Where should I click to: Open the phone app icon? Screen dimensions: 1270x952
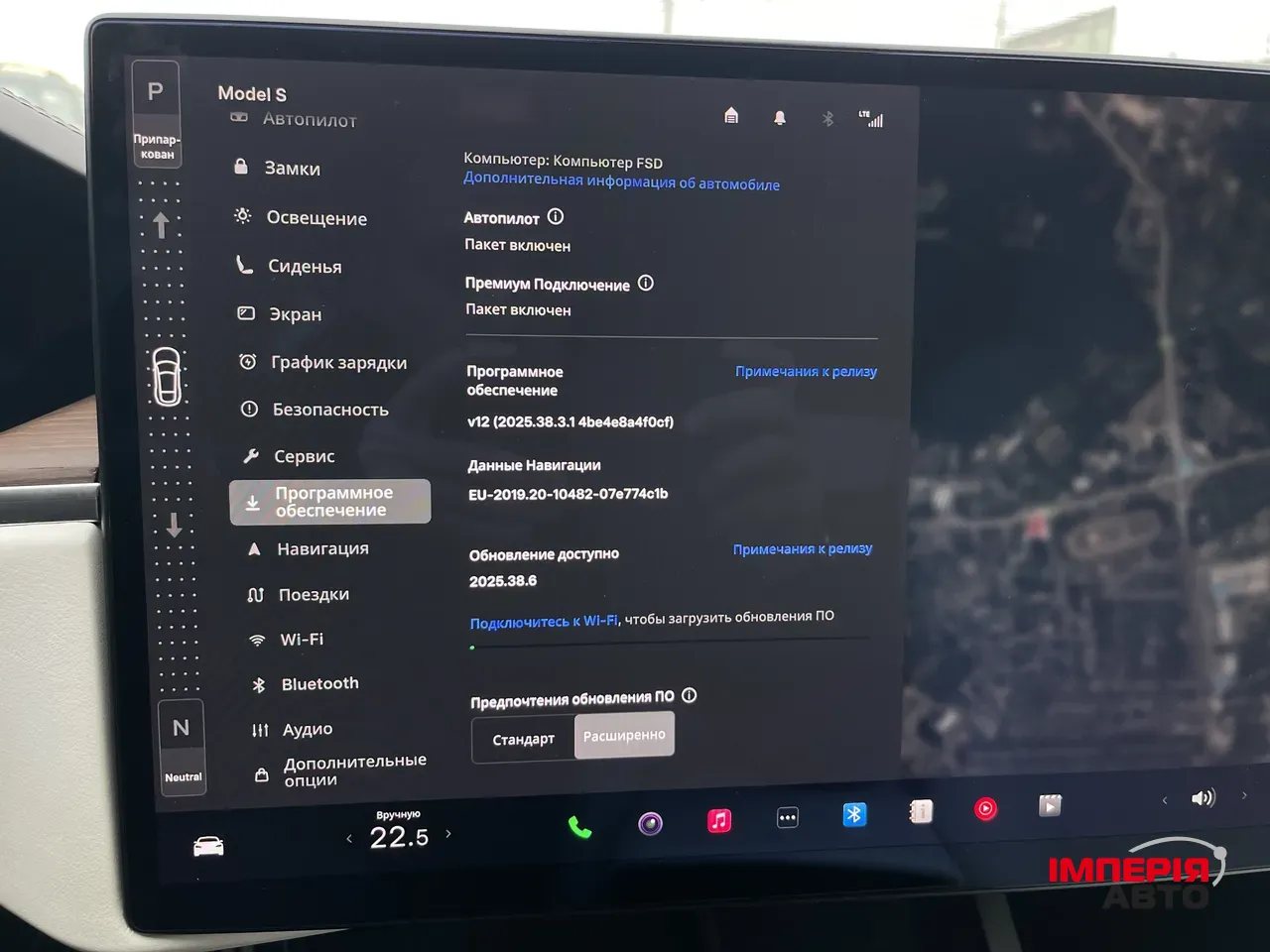pos(579,827)
